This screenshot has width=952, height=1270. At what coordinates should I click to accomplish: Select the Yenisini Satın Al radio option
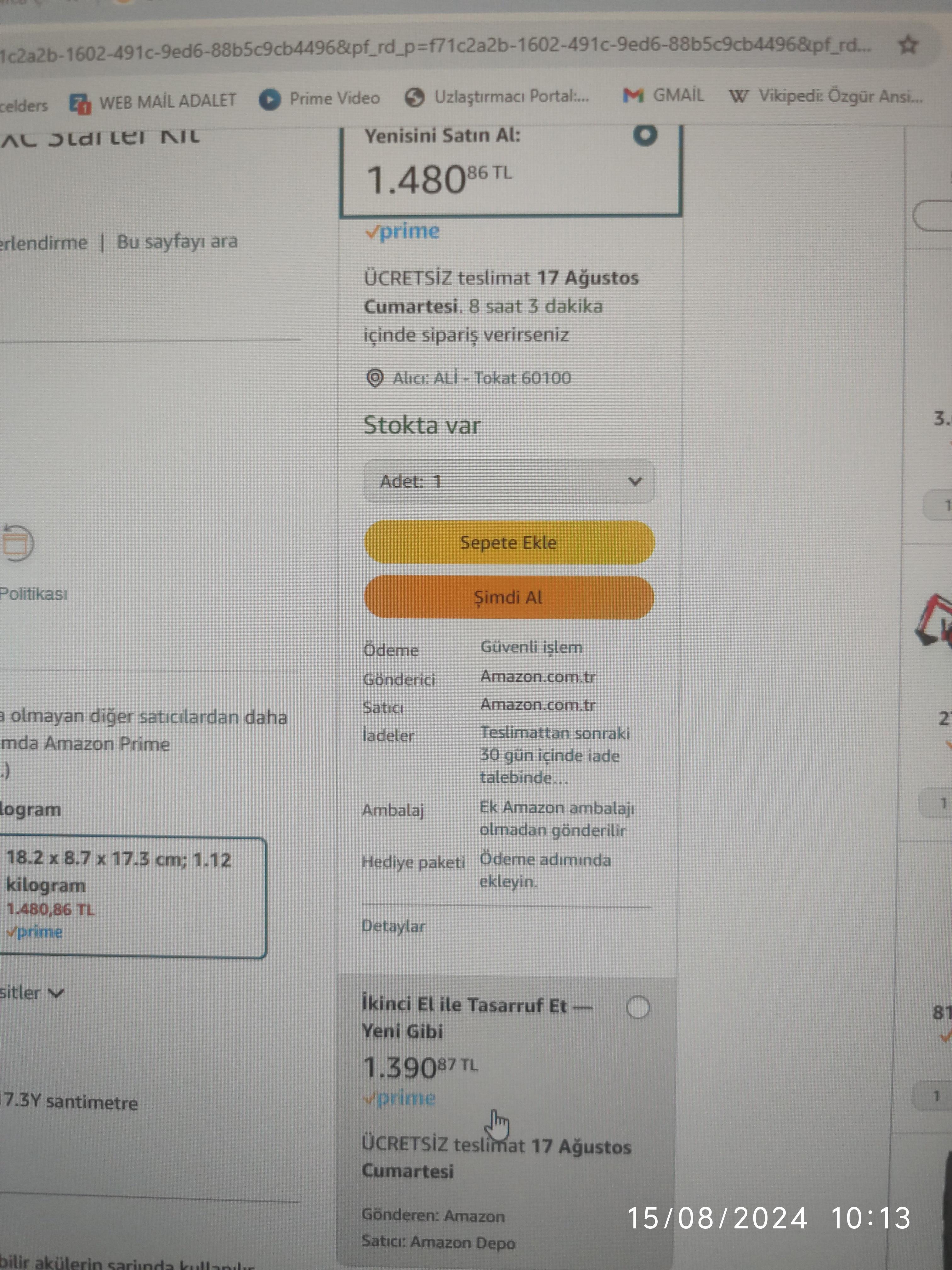click(x=645, y=135)
